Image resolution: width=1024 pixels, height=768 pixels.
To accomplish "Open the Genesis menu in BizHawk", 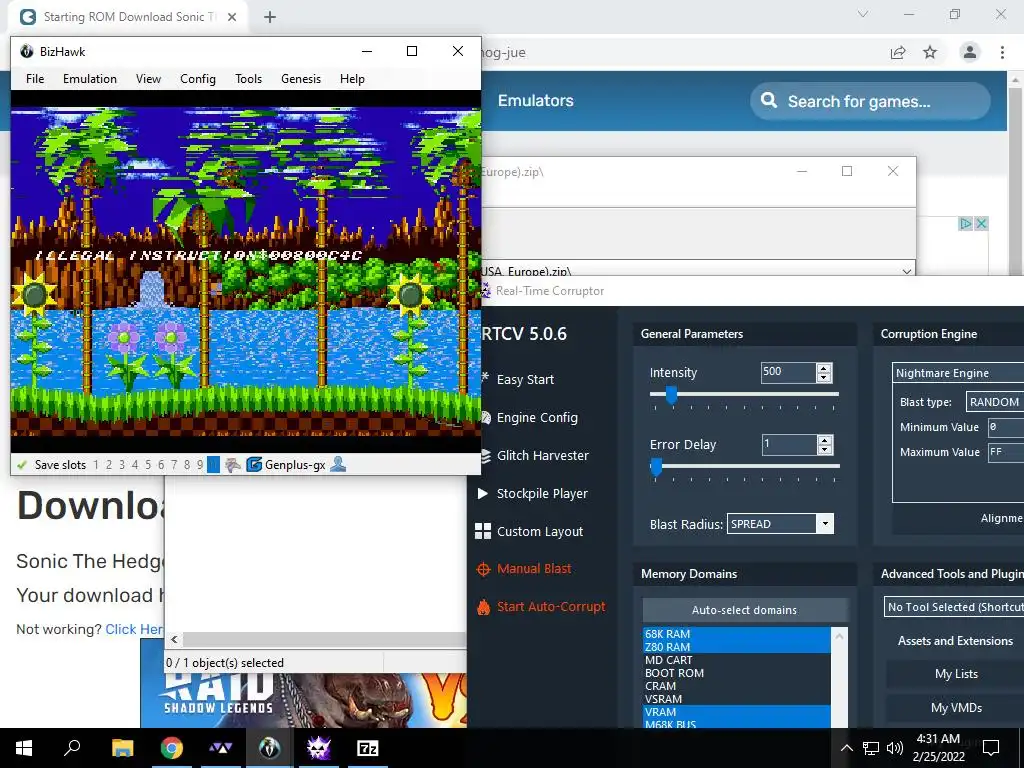I will click(x=301, y=79).
